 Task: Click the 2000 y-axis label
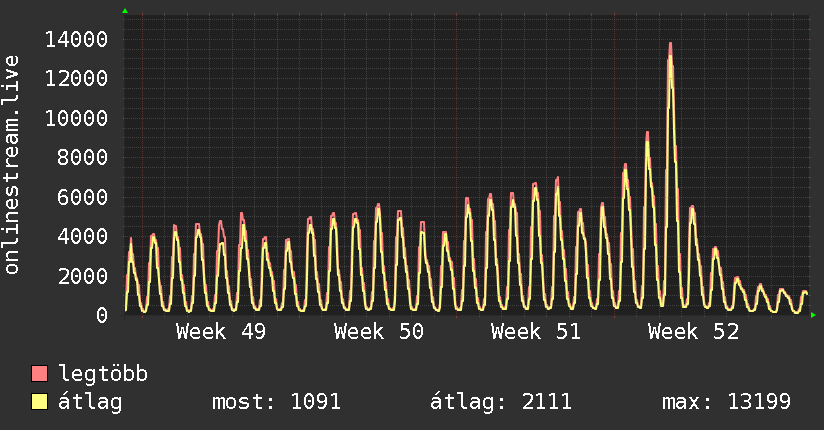tap(83, 276)
